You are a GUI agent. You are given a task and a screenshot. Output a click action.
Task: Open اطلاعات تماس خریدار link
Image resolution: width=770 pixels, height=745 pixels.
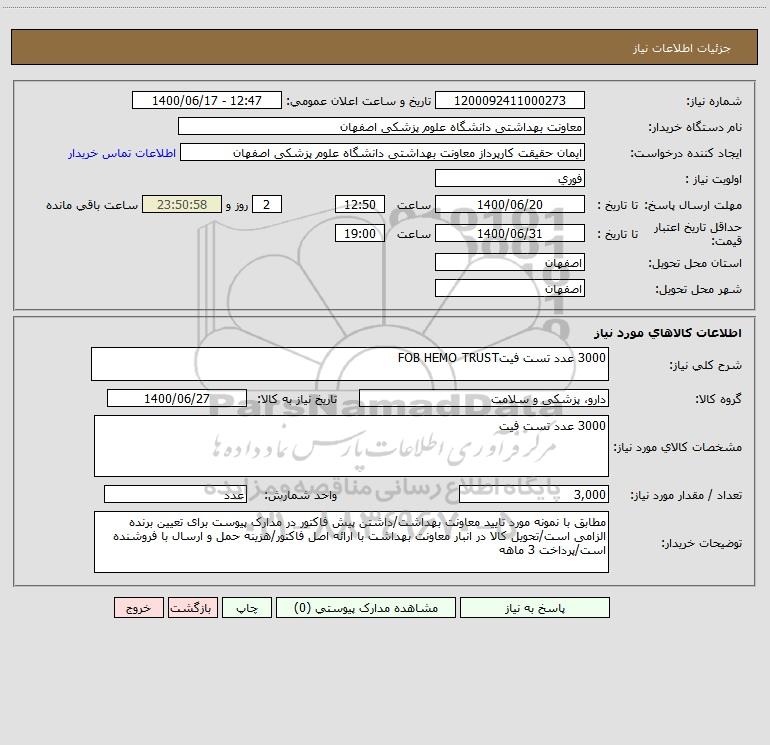pyautogui.click(x=122, y=153)
